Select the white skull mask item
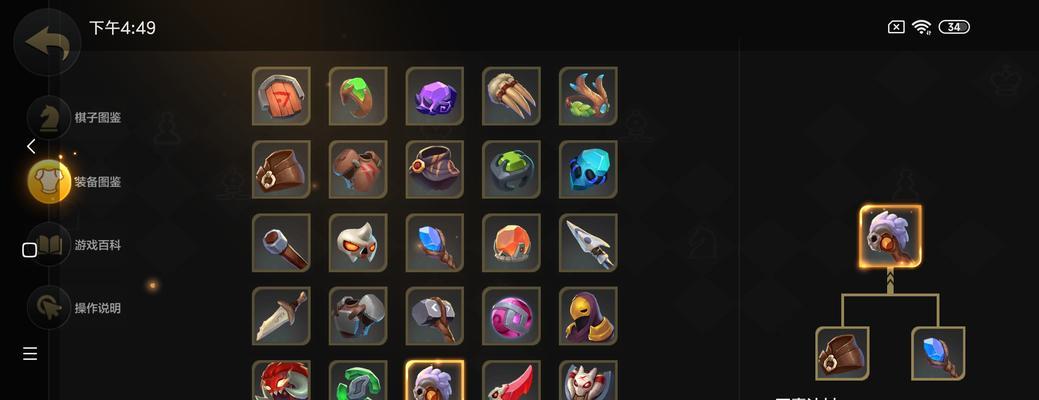The height and width of the screenshot is (400, 1039). pyautogui.click(x=358, y=242)
